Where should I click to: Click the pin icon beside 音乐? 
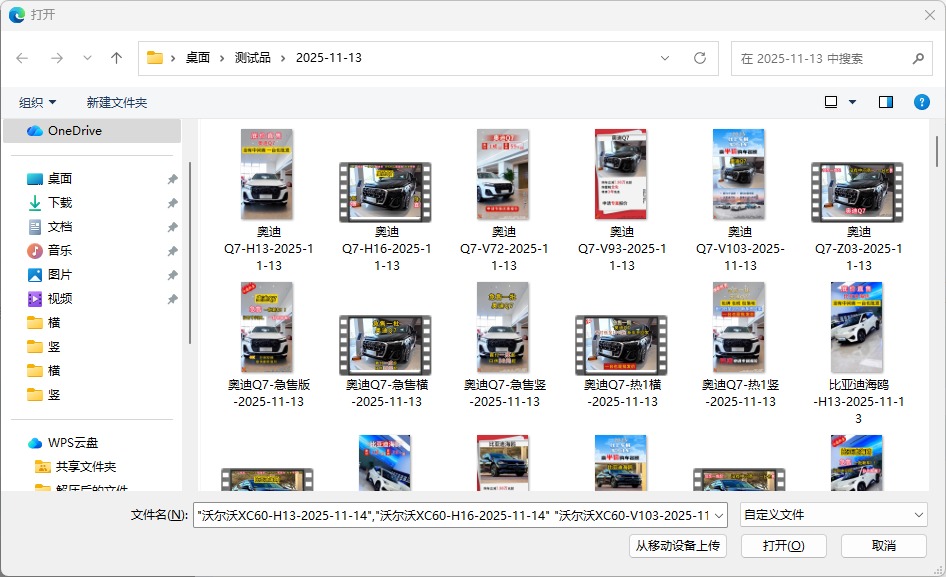click(x=172, y=250)
